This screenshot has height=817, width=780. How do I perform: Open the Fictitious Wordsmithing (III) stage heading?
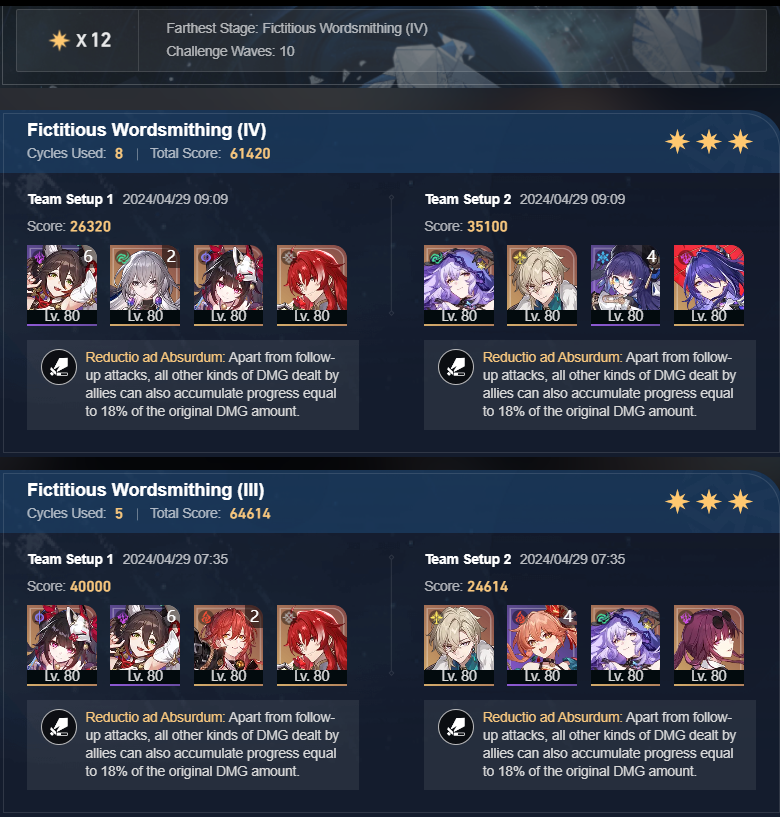[145, 490]
